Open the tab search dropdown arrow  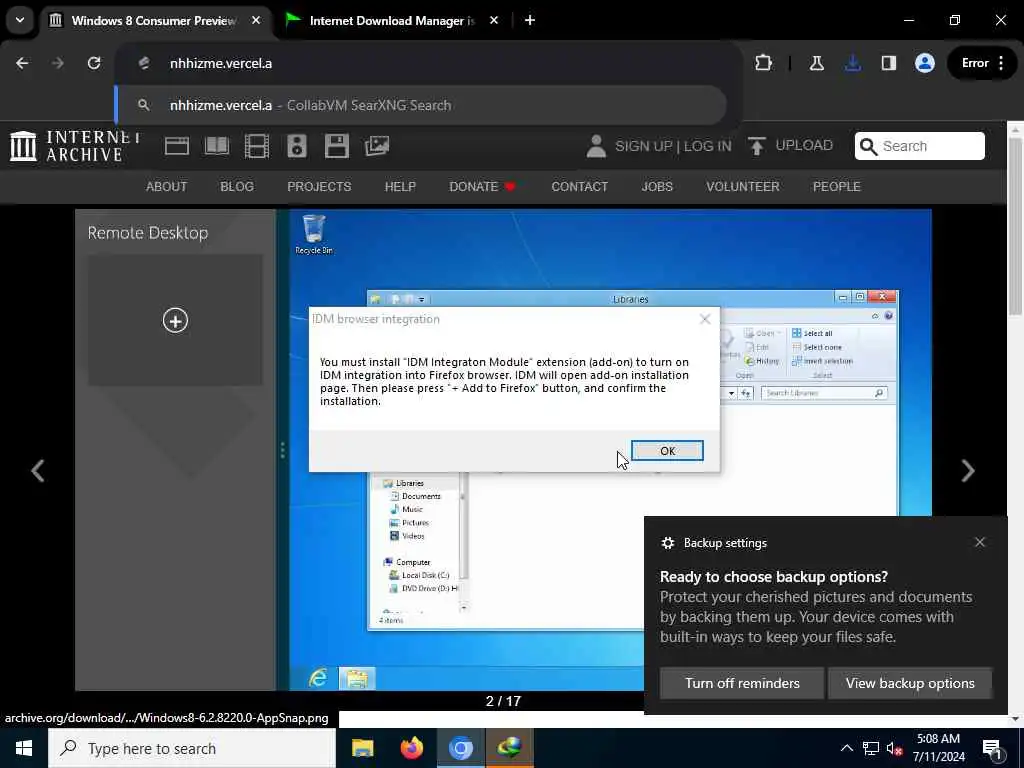20,20
